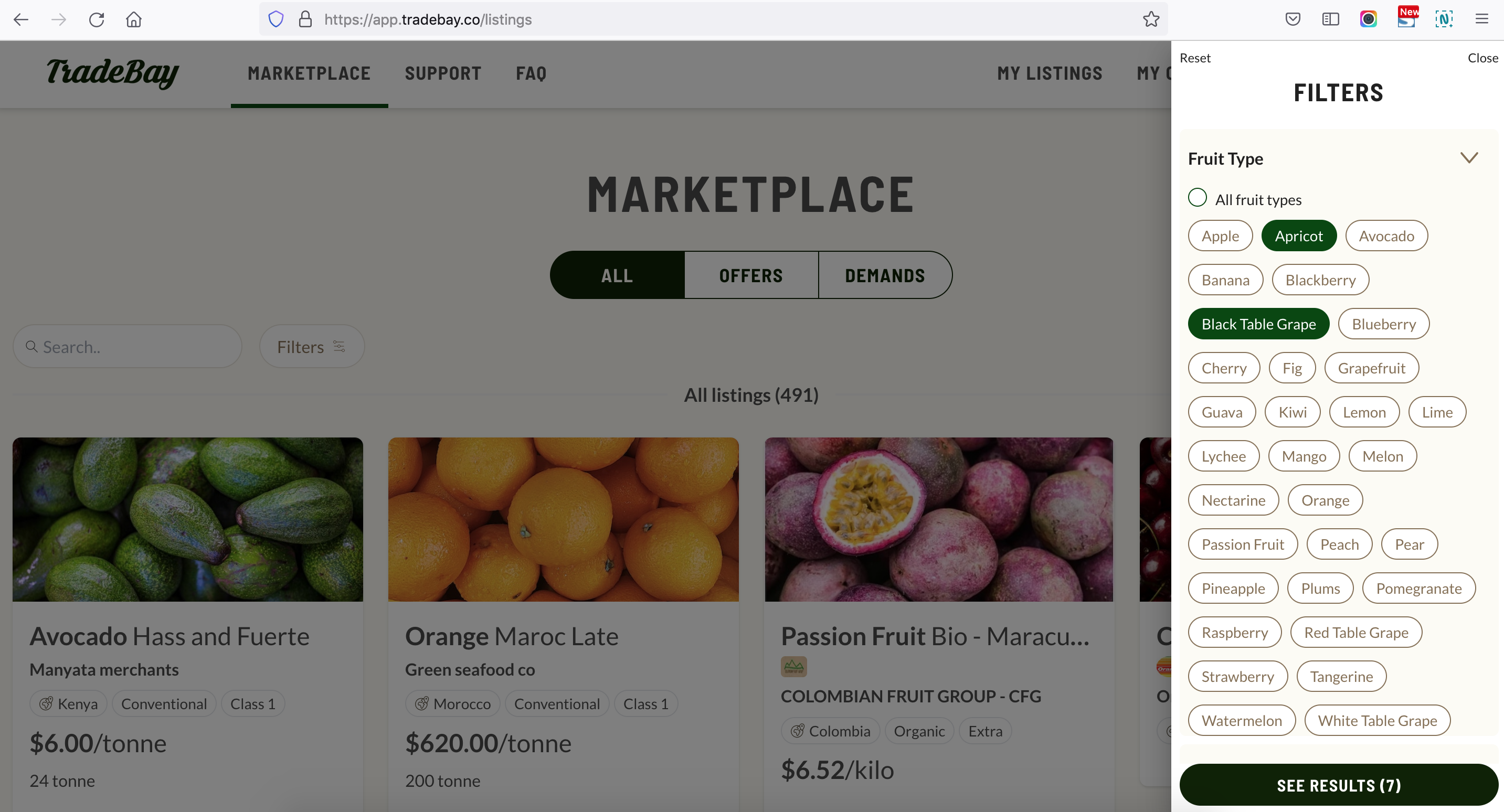Collapse the Fruit Type section chevron
This screenshot has width=1504, height=812.
(x=1469, y=158)
